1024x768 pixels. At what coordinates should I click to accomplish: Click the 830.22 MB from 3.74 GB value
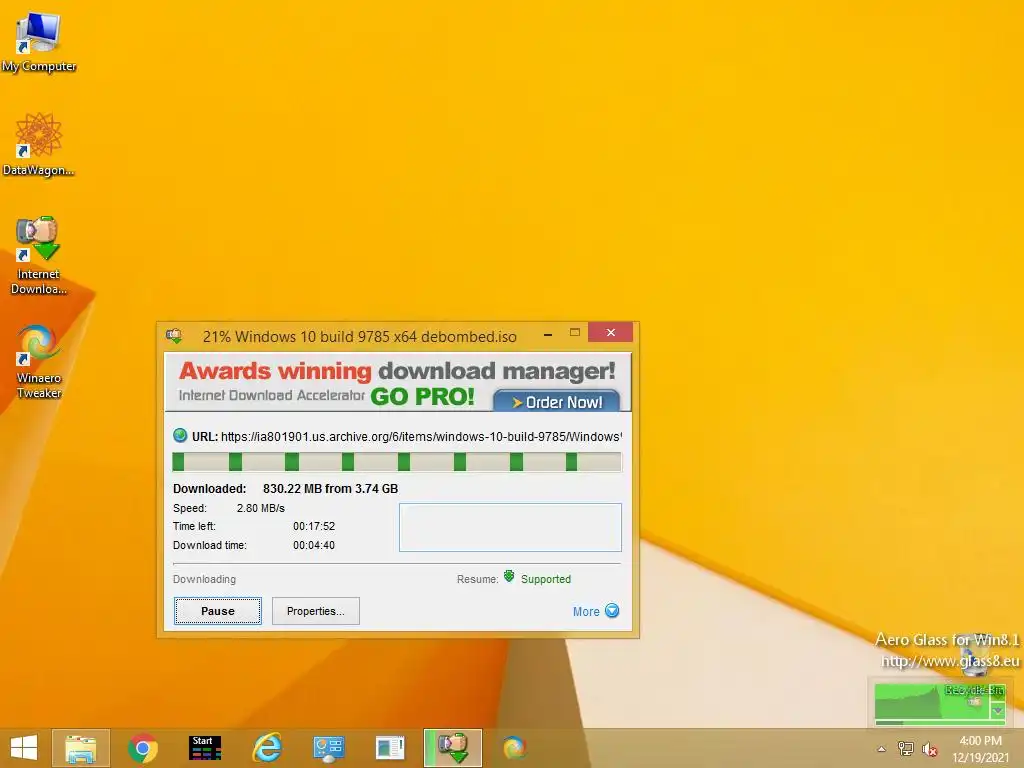point(330,488)
